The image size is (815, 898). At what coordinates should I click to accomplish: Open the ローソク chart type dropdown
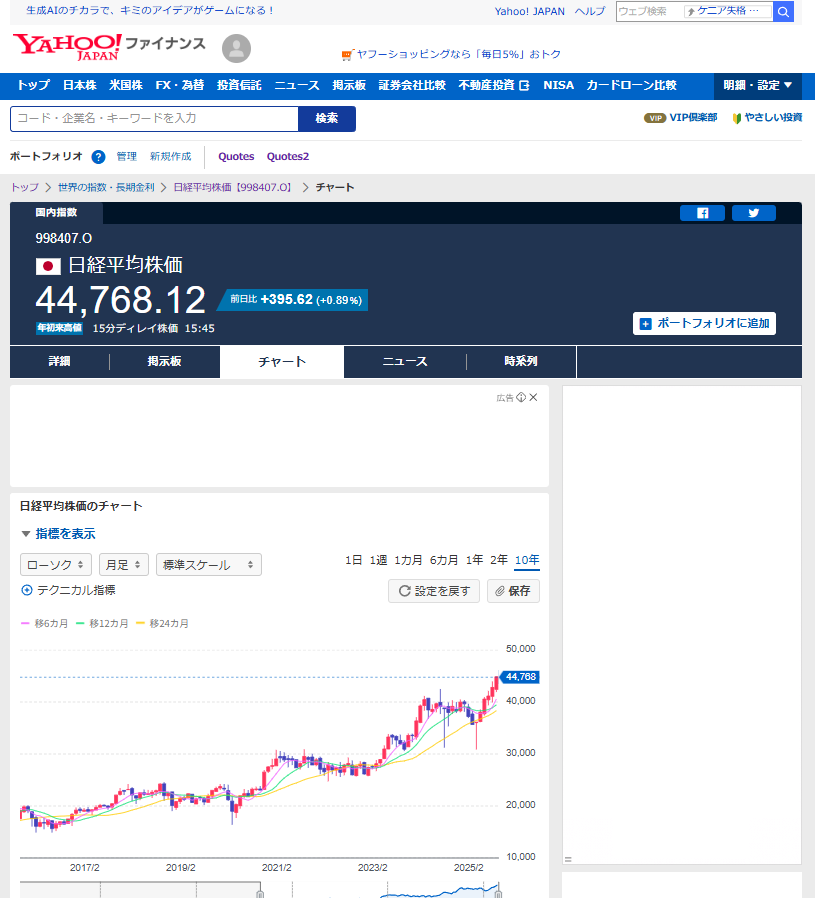(x=56, y=565)
